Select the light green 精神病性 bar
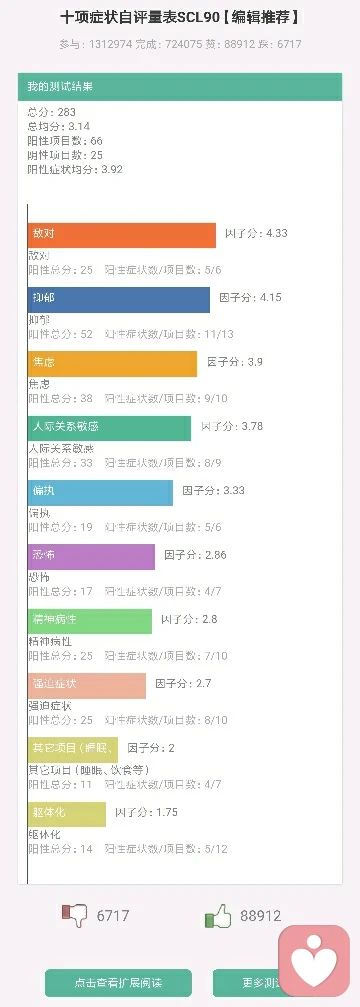This screenshot has width=360, height=1007. point(90,621)
